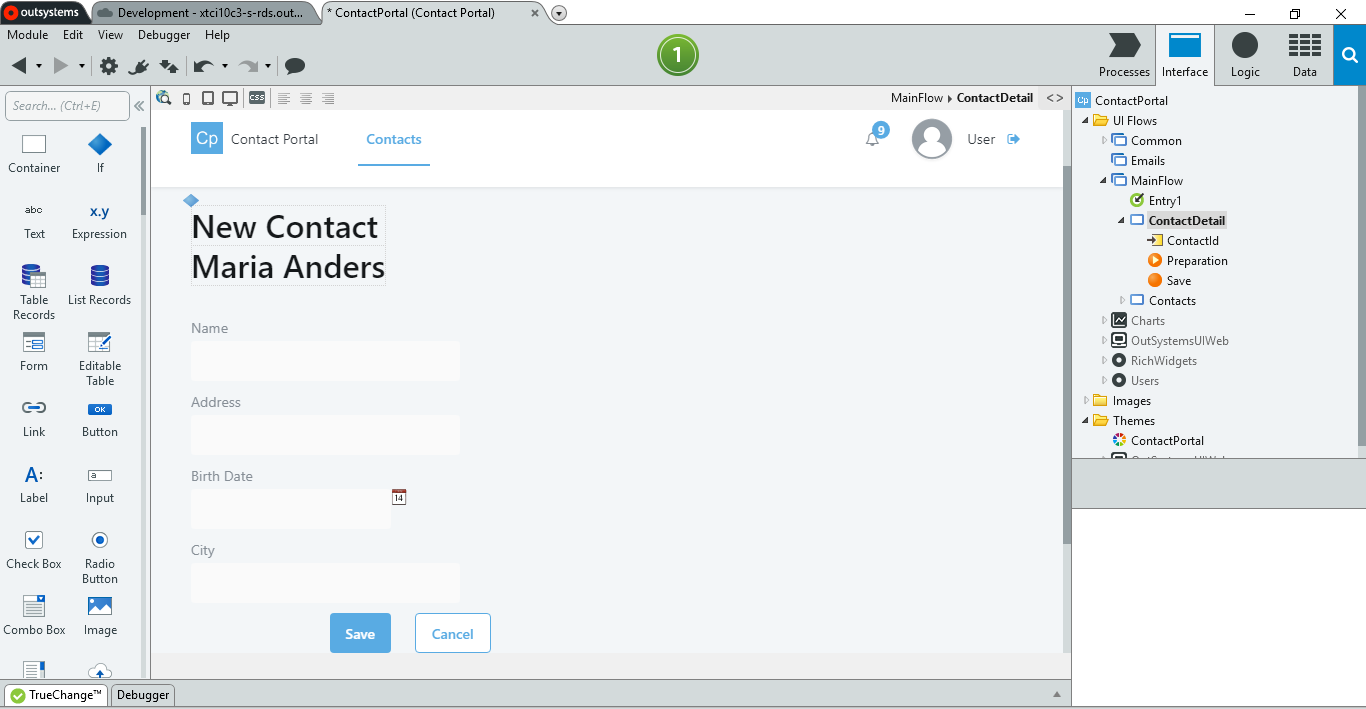
Task: Select the Radio Button widget tool
Action: 100,556
